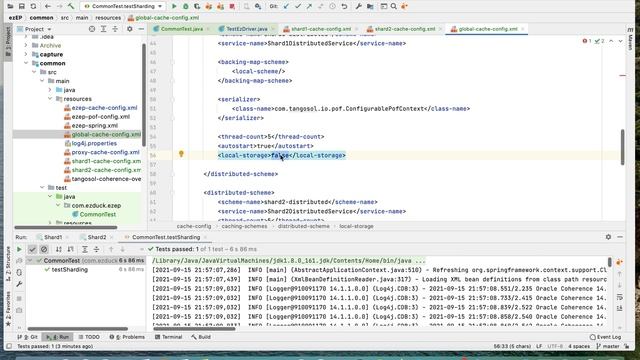Collapse the common module node
640x360 pixels.
[26, 63]
